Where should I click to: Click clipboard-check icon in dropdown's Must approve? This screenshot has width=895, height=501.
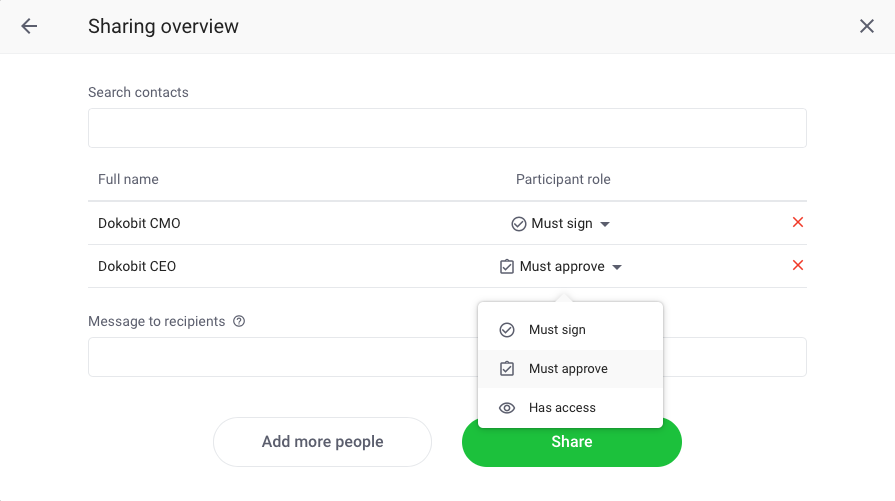click(x=507, y=369)
